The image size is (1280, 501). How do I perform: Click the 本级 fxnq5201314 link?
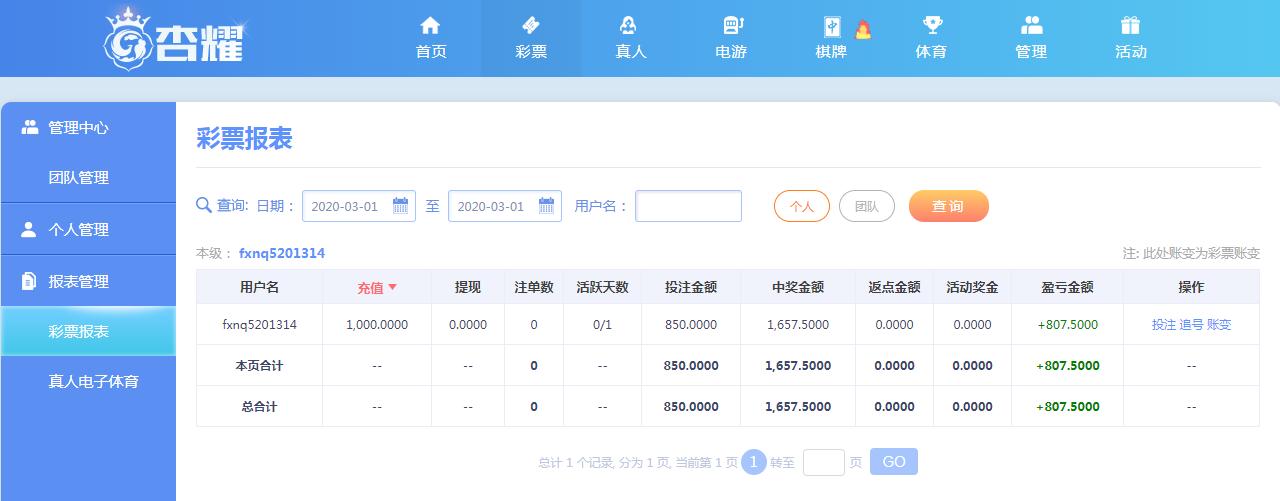[x=282, y=253]
